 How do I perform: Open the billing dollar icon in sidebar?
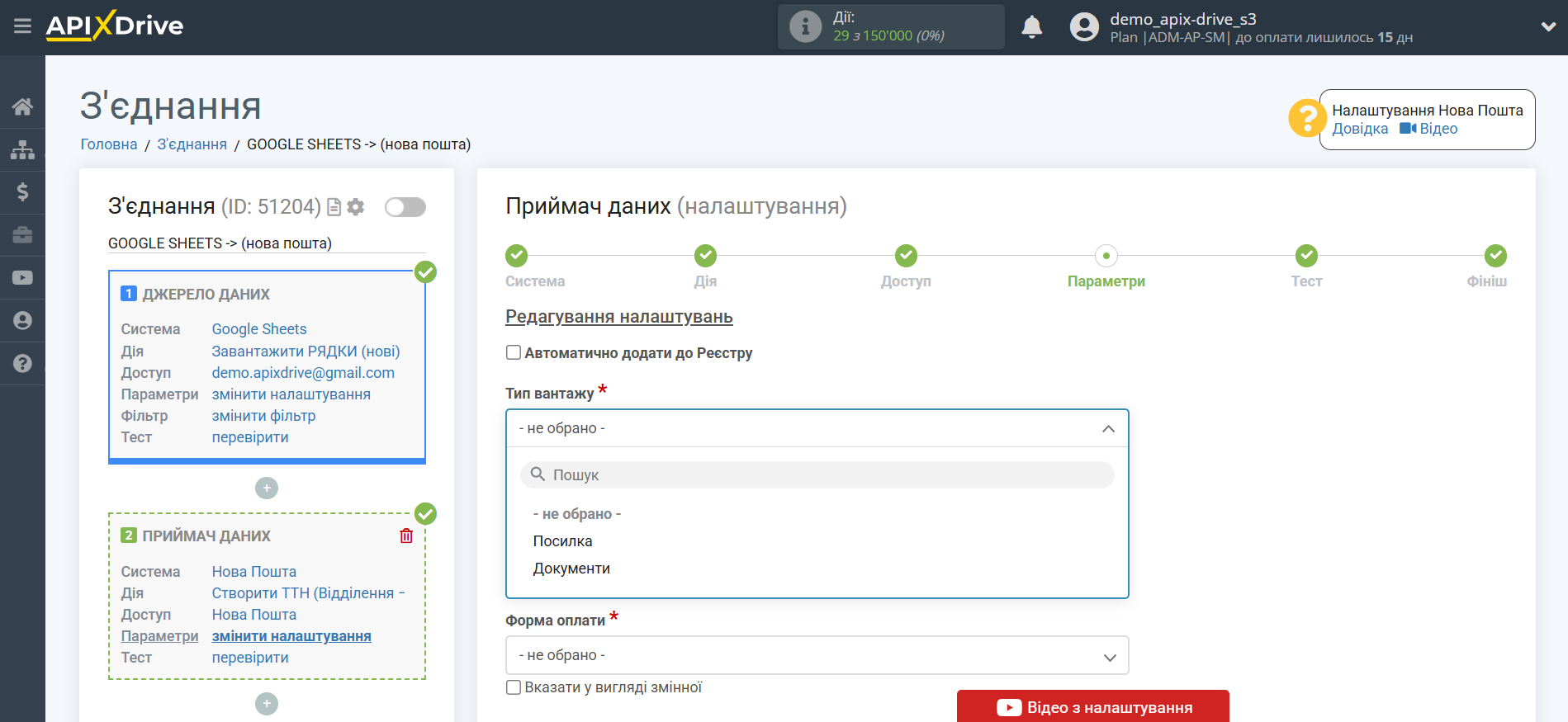coord(22,192)
